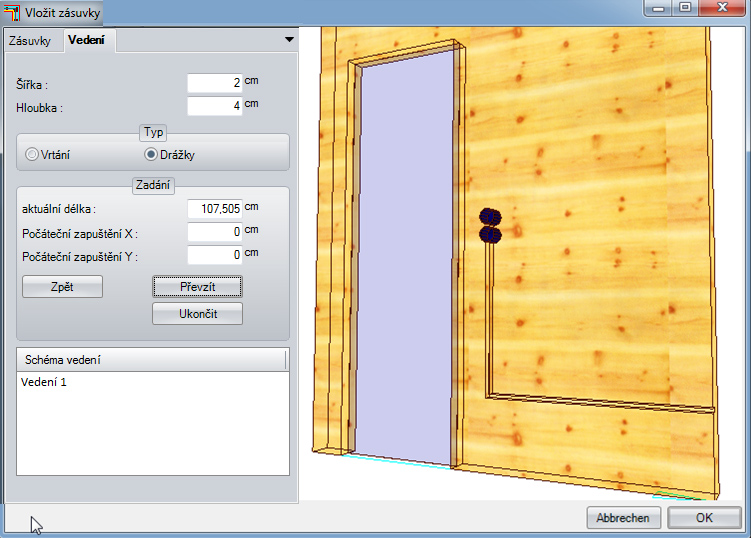Confirm with the OK button

704,518
